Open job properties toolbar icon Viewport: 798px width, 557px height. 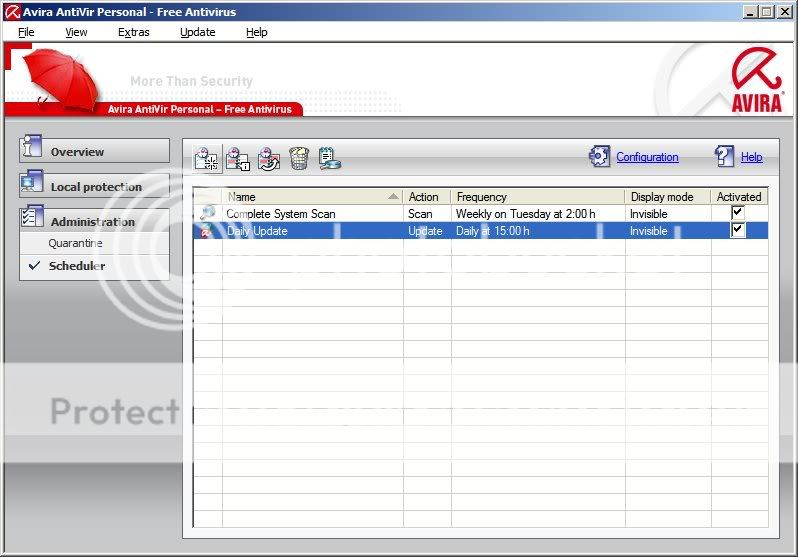click(238, 158)
